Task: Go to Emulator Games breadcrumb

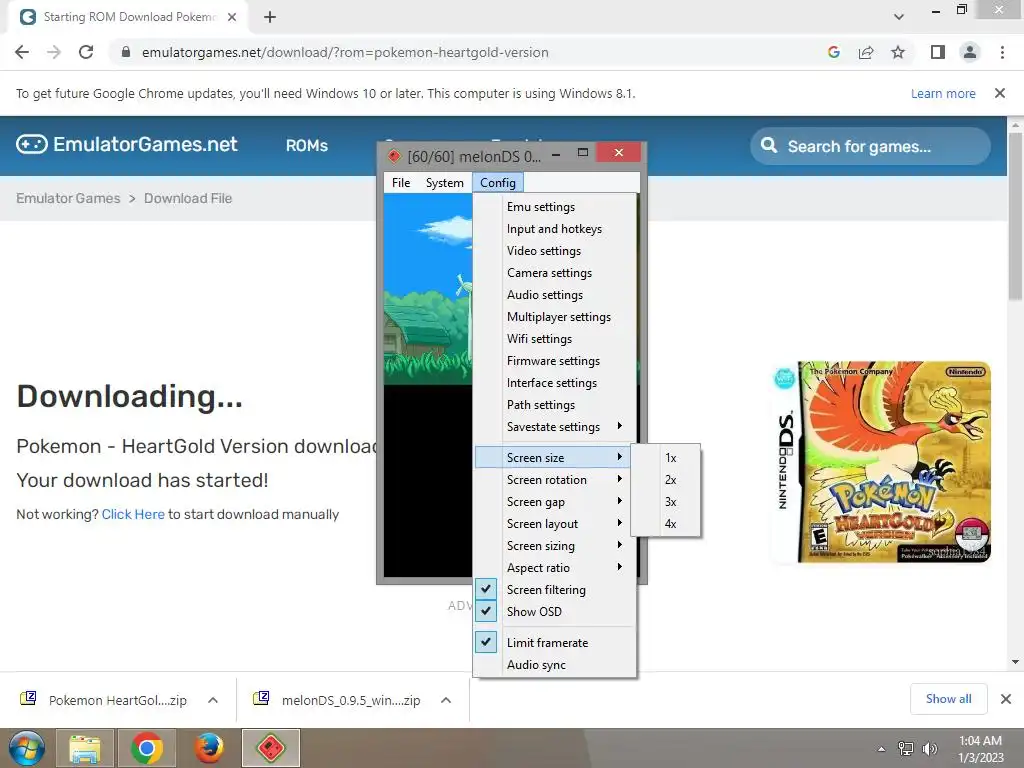Action: coord(69,199)
